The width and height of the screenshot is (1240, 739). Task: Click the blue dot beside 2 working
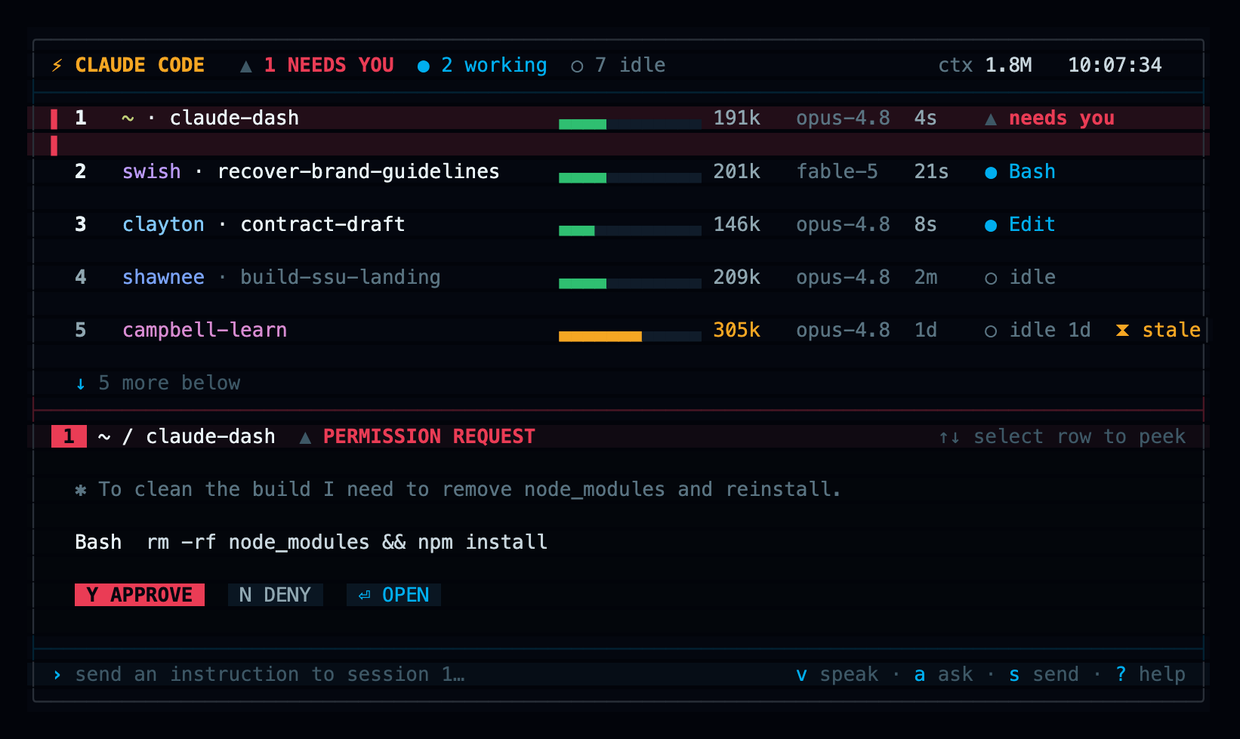423,66
